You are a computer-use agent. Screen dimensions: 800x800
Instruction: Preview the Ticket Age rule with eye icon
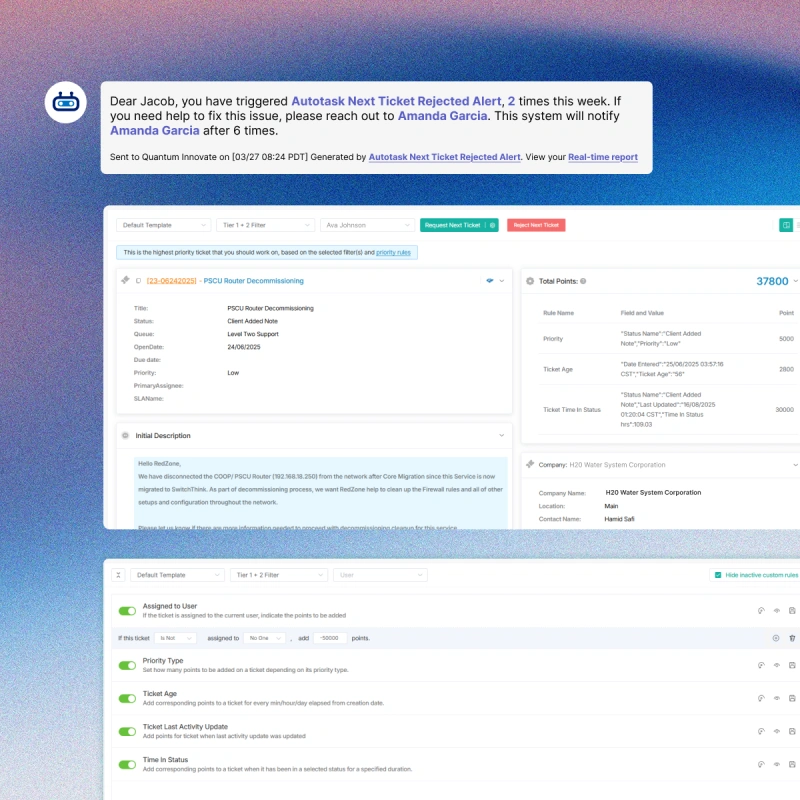[x=777, y=698]
